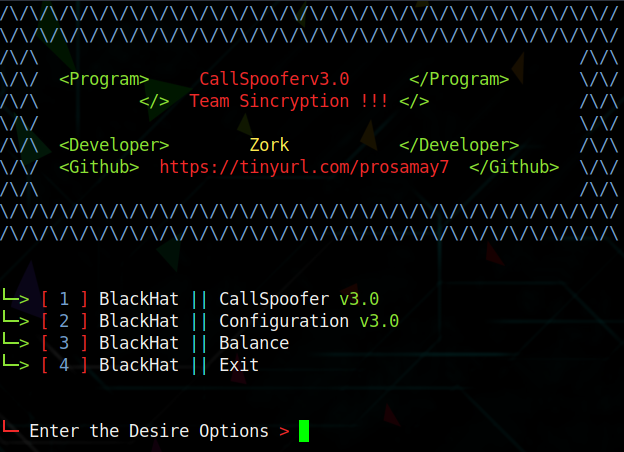Click the developer name Zork
Viewport: 624px width, 452px height.
tap(269, 145)
